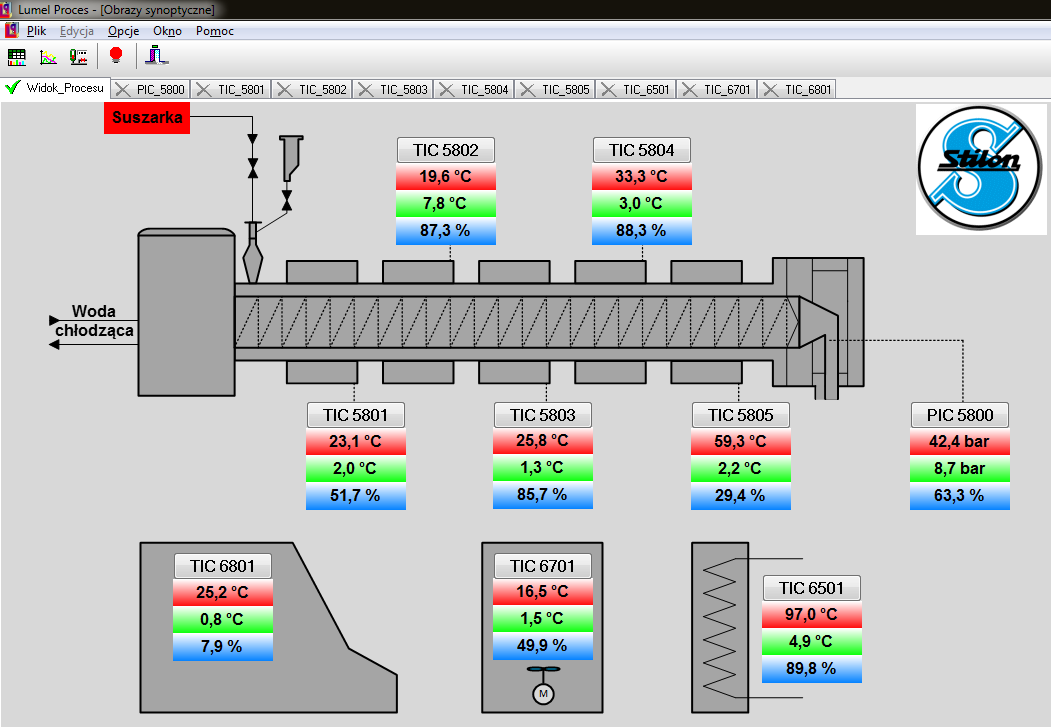1051x727 pixels.
Task: Open the Opcje menu
Action: (x=123, y=31)
